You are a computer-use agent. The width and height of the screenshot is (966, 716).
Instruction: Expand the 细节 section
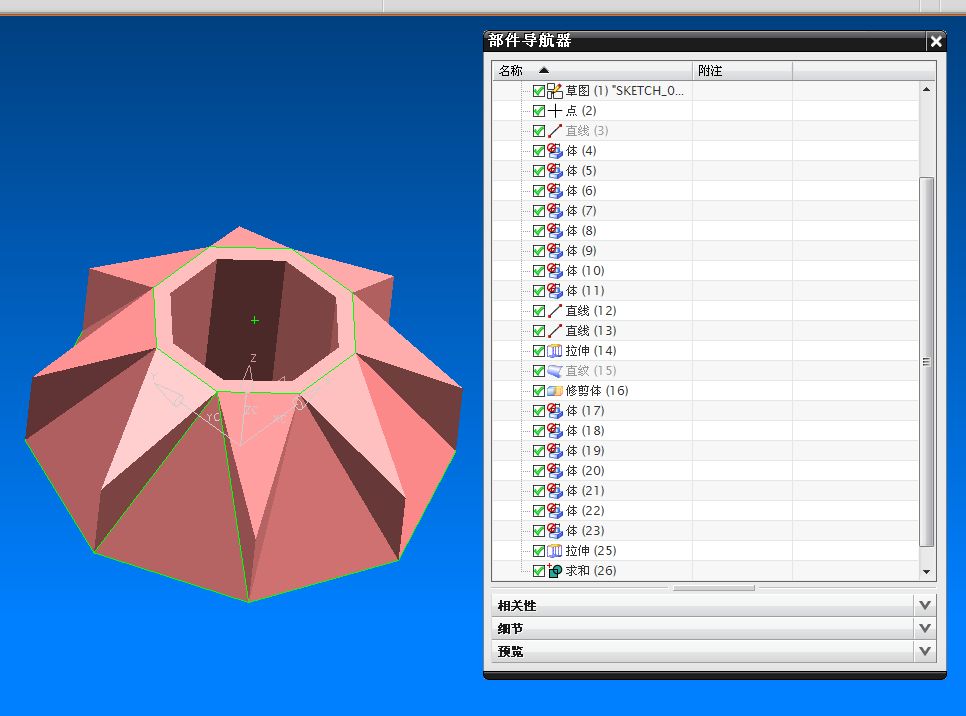tap(924, 629)
